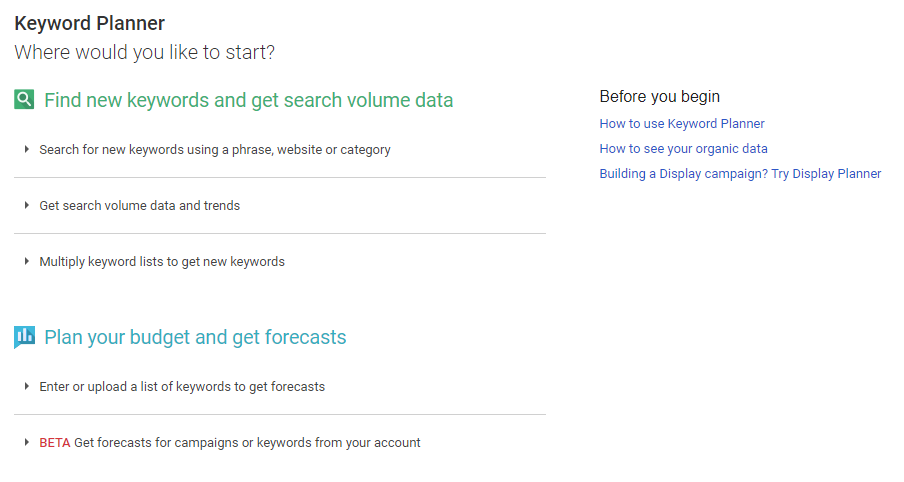
Task: Select 'Get forecasts for campaigns or keywords' option
Action: click(x=247, y=443)
